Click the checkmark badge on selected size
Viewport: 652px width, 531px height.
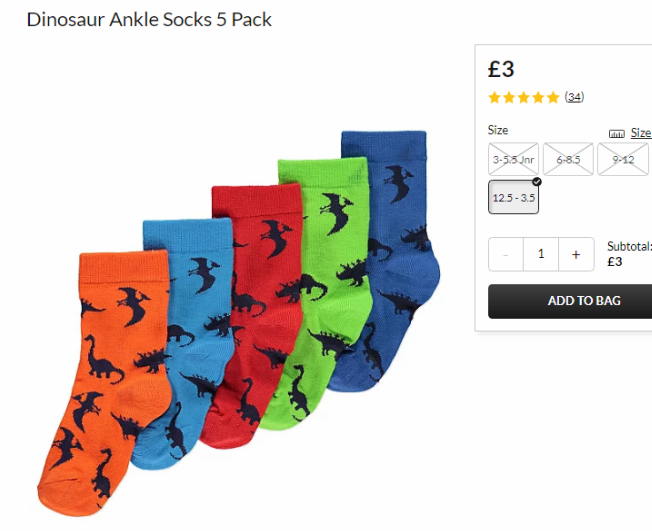click(x=537, y=182)
